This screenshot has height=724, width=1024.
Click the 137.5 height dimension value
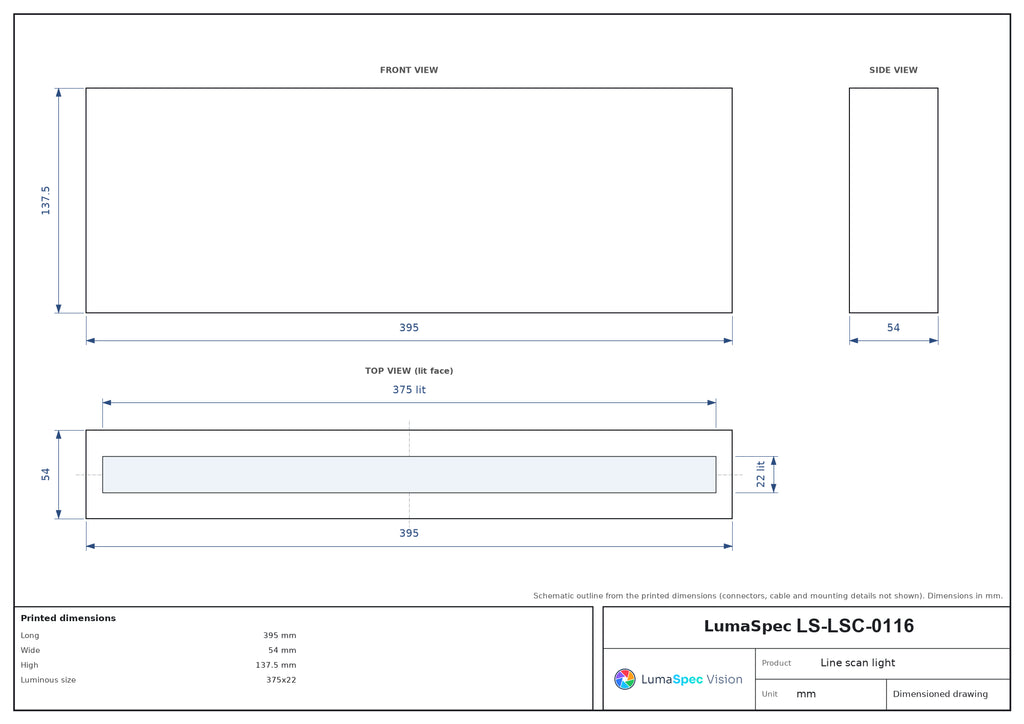(x=45, y=200)
